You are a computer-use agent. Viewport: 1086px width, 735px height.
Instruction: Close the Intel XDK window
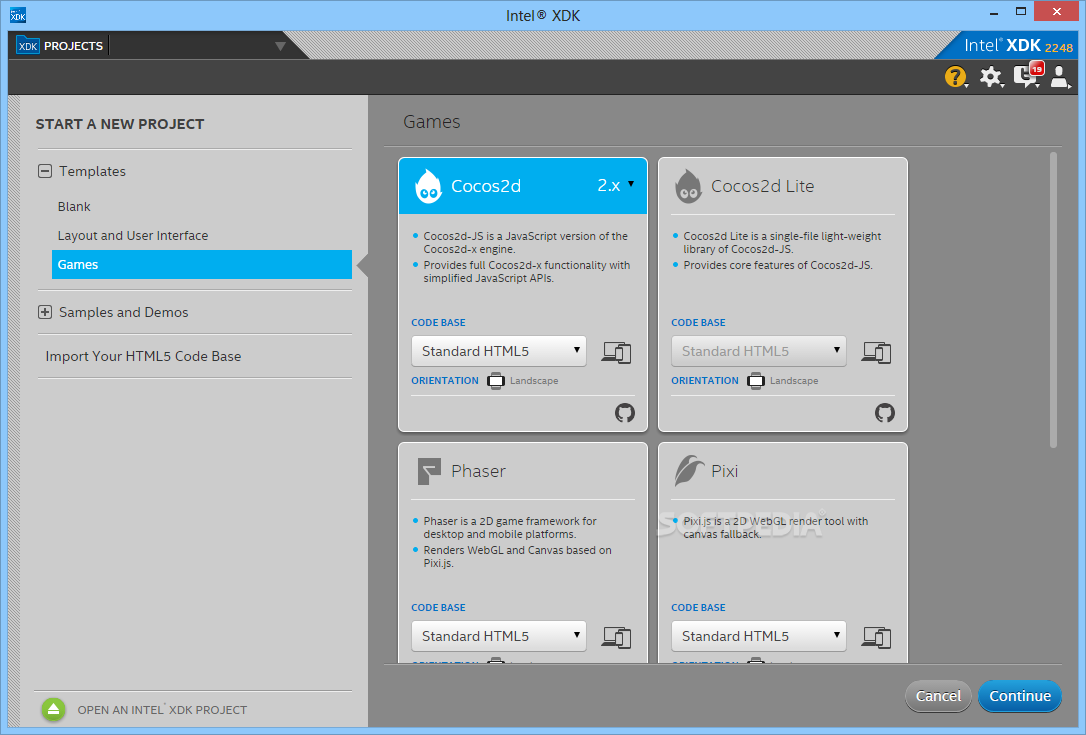(x=1056, y=12)
